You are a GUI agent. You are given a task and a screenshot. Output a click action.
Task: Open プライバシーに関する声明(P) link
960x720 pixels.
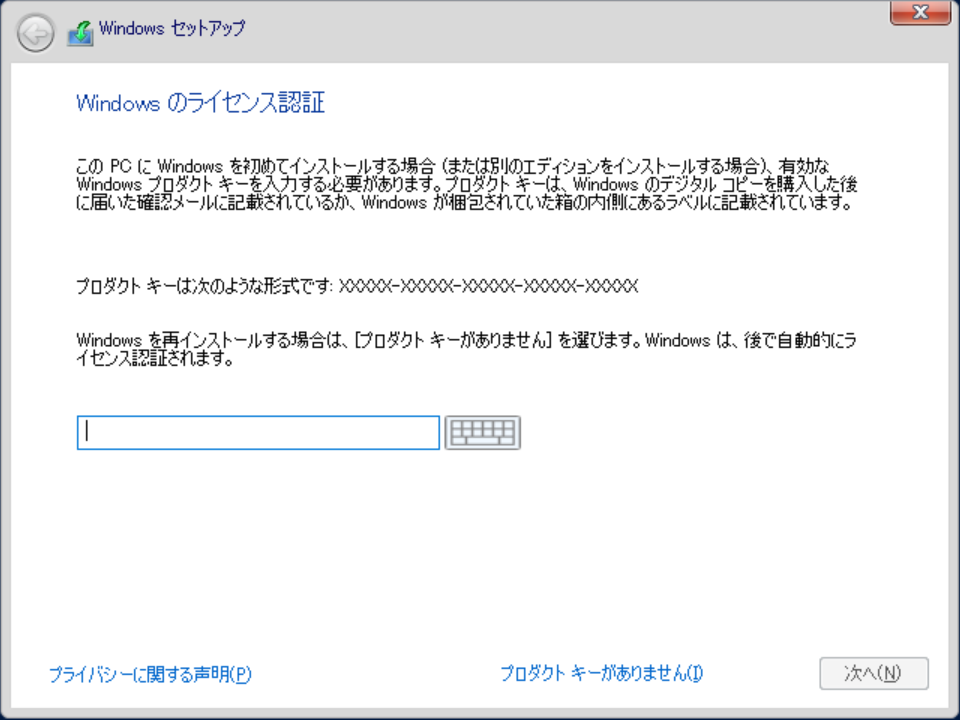(150, 674)
